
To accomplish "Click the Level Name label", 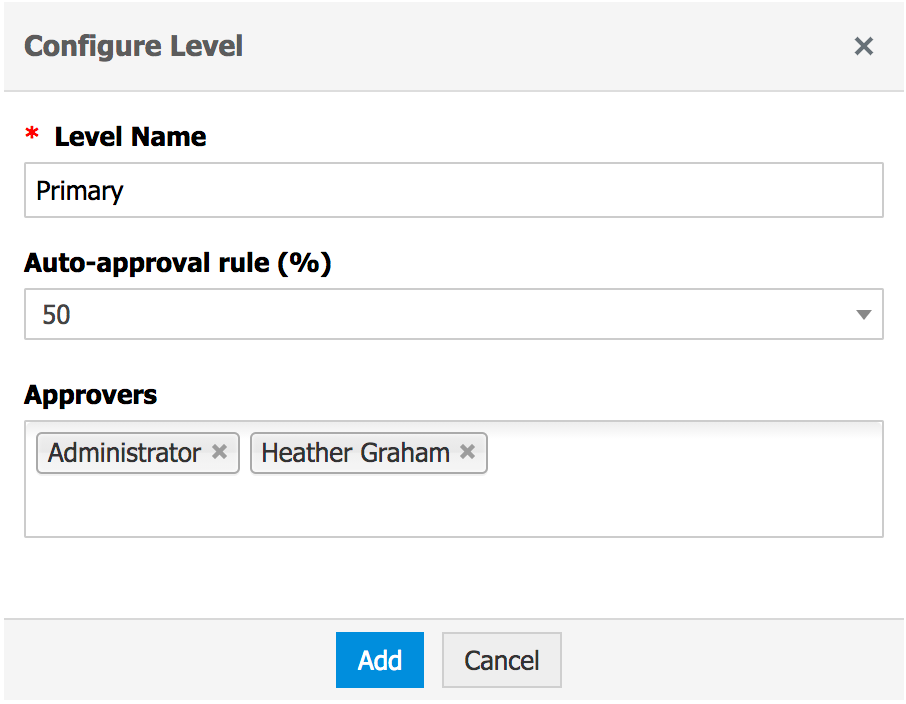I will pyautogui.click(x=130, y=137).
